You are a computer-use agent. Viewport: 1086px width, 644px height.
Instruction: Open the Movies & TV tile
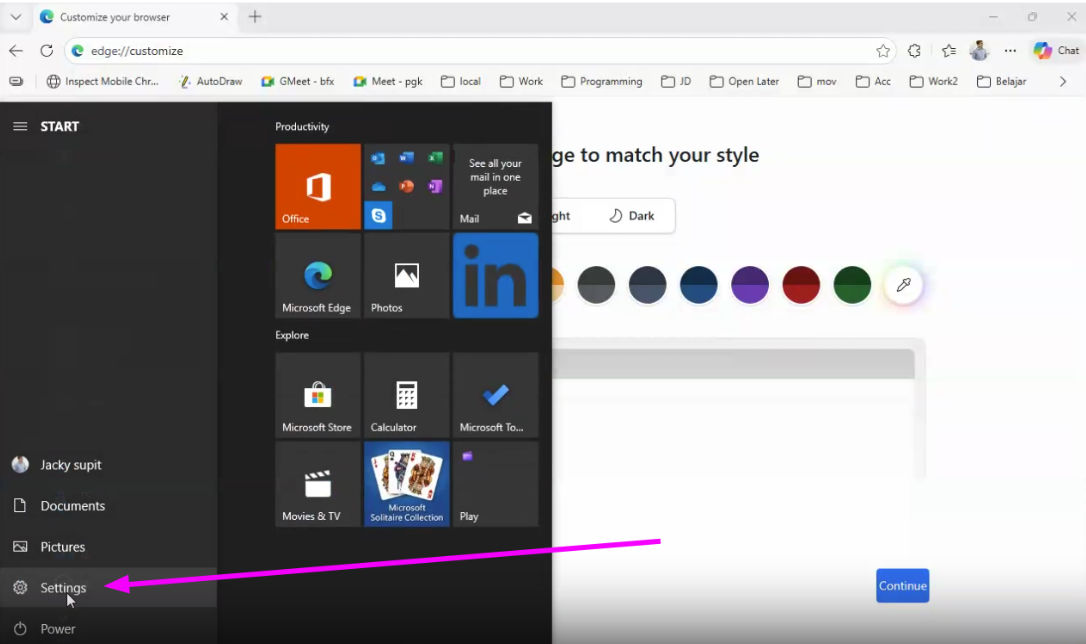317,484
